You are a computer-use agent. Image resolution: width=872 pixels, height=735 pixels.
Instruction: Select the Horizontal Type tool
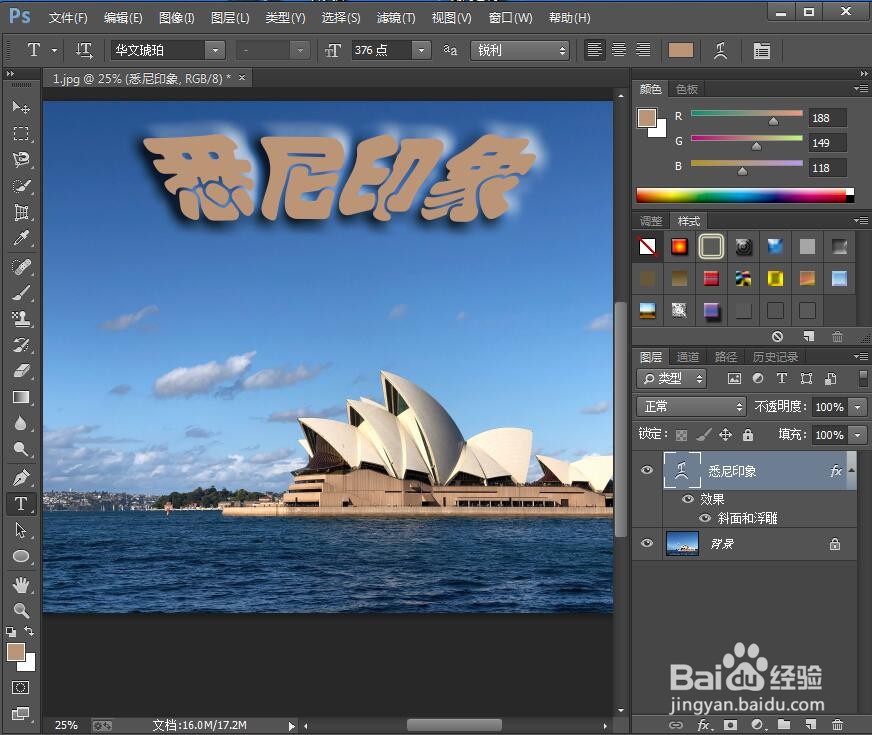pos(20,504)
